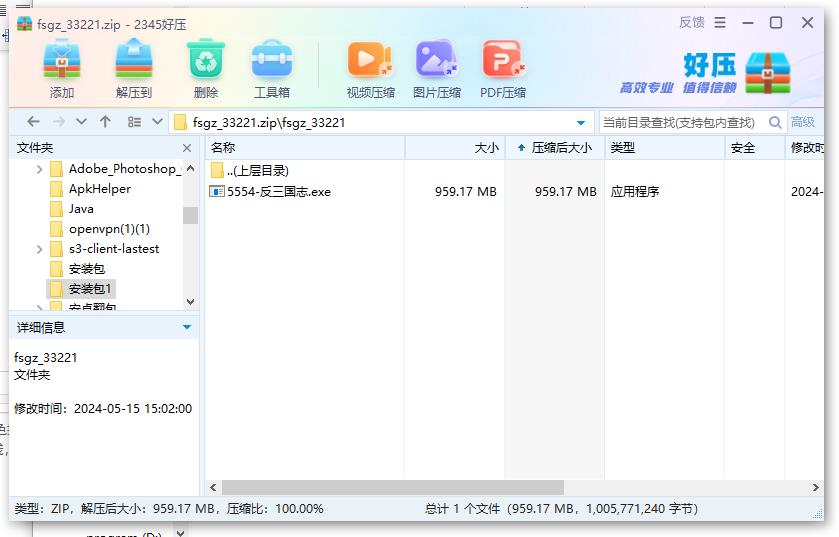
Task: Select the Adobe_Photoshop folder
Action: 116,169
